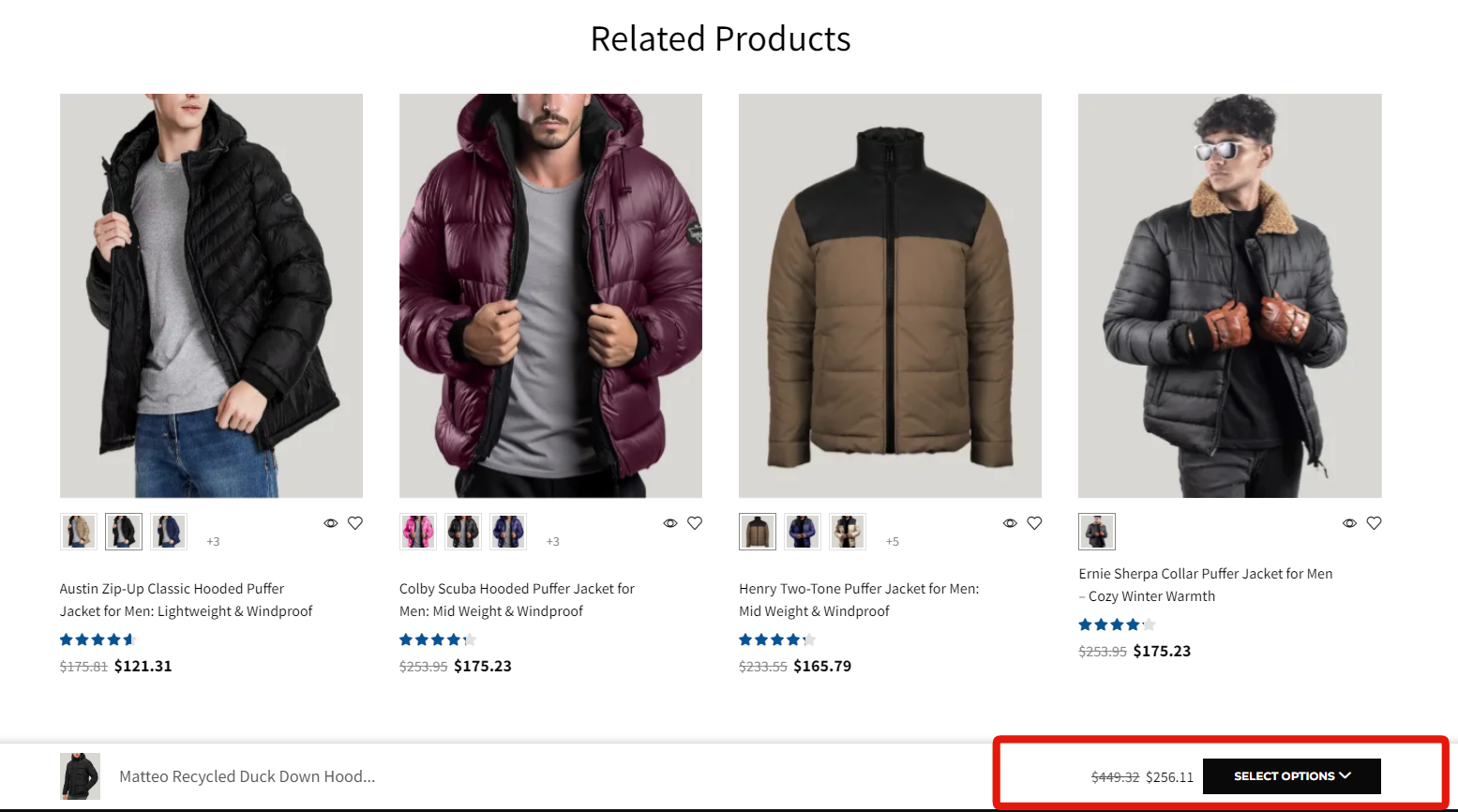The width and height of the screenshot is (1458, 812).
Task: Open the Ernie Sherpa Collar Puffer Jacket link
Action: (1205, 584)
